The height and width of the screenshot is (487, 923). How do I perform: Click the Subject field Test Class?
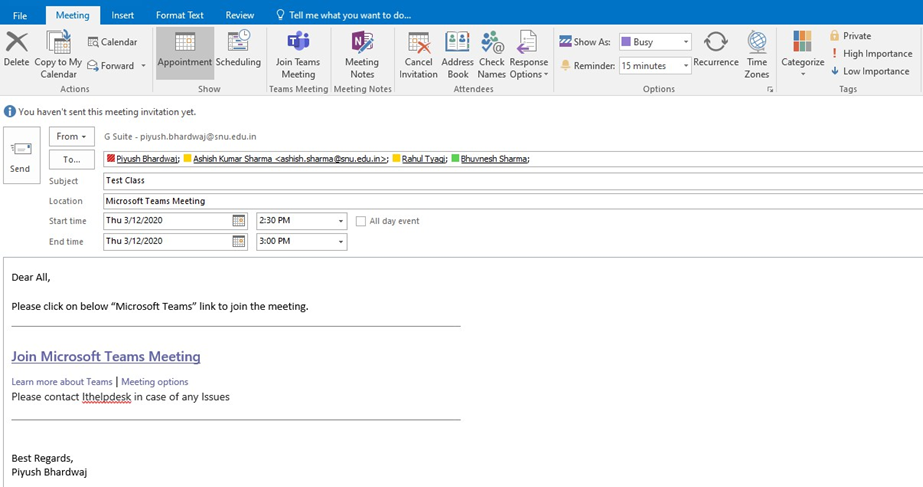coord(513,181)
